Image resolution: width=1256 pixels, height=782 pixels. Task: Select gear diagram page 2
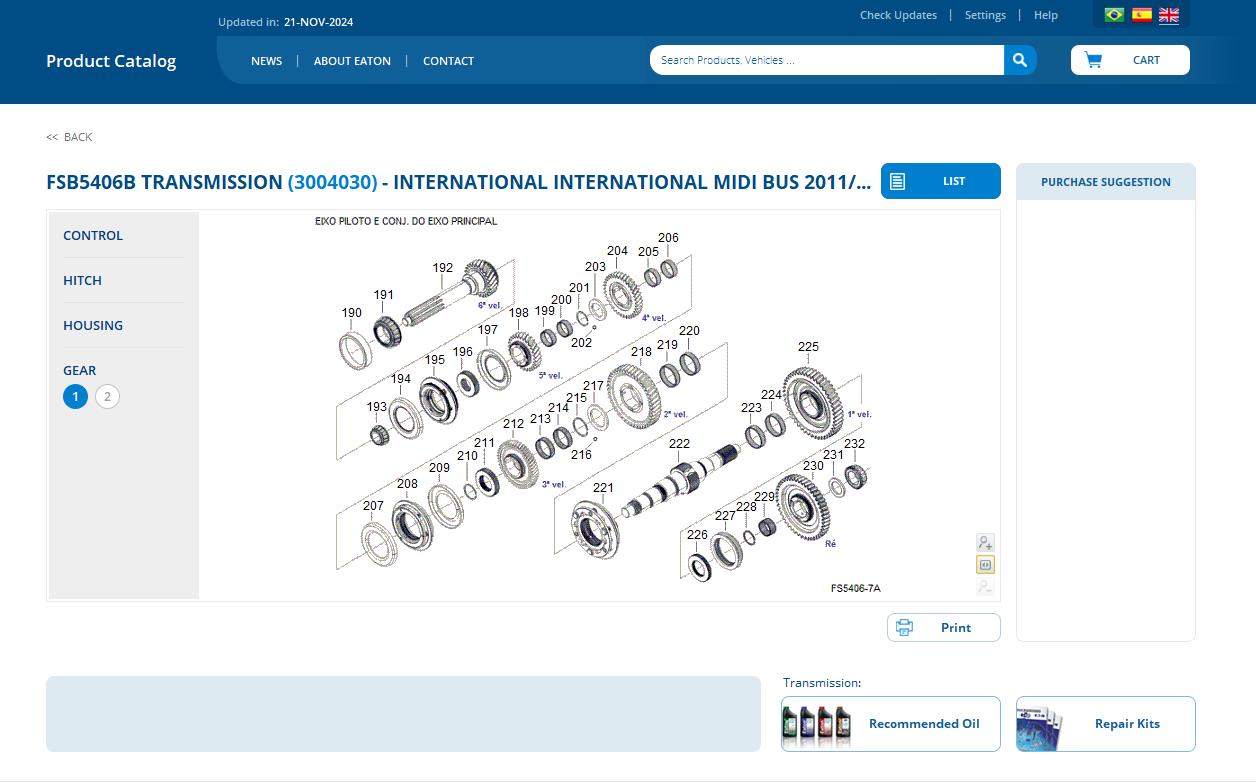[107, 396]
